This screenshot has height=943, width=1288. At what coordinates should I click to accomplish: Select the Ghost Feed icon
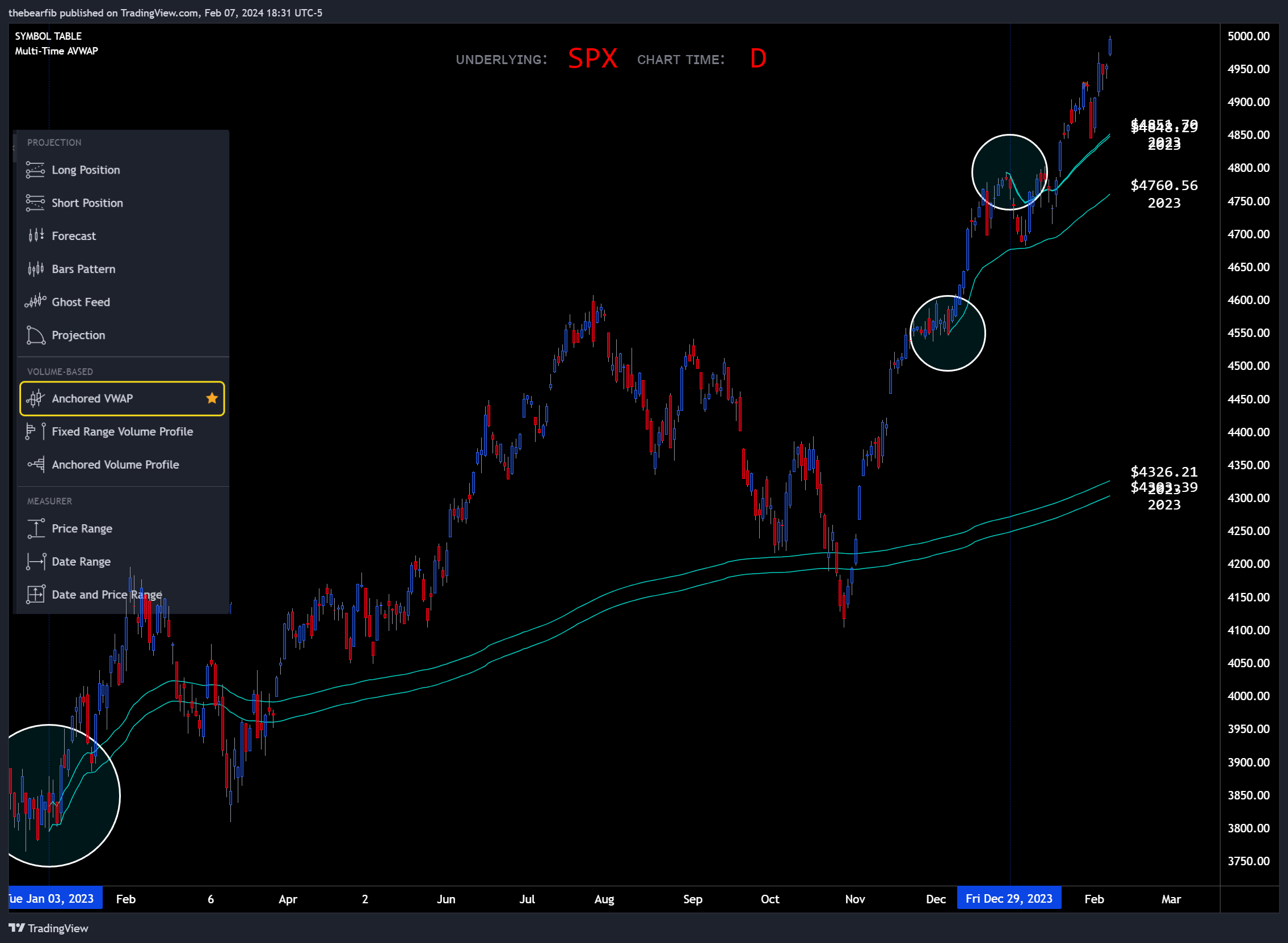pyautogui.click(x=35, y=302)
